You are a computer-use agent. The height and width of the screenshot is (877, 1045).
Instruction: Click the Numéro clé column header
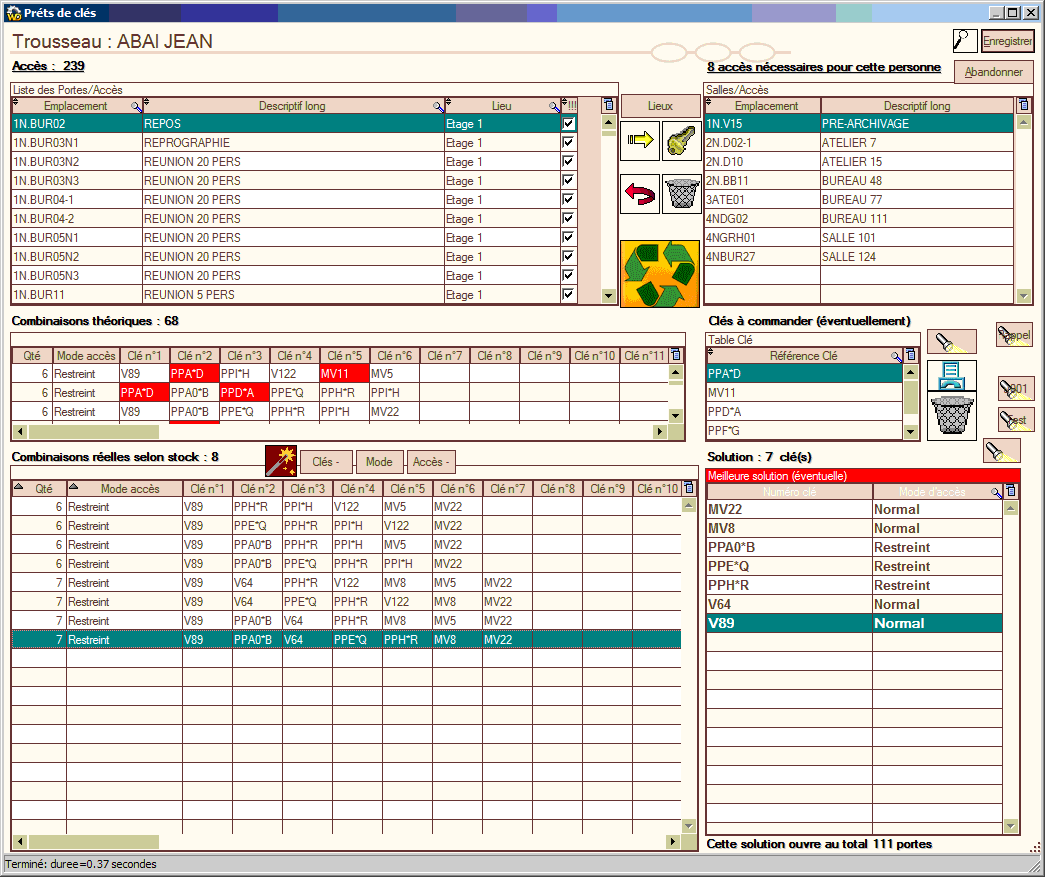tap(789, 492)
